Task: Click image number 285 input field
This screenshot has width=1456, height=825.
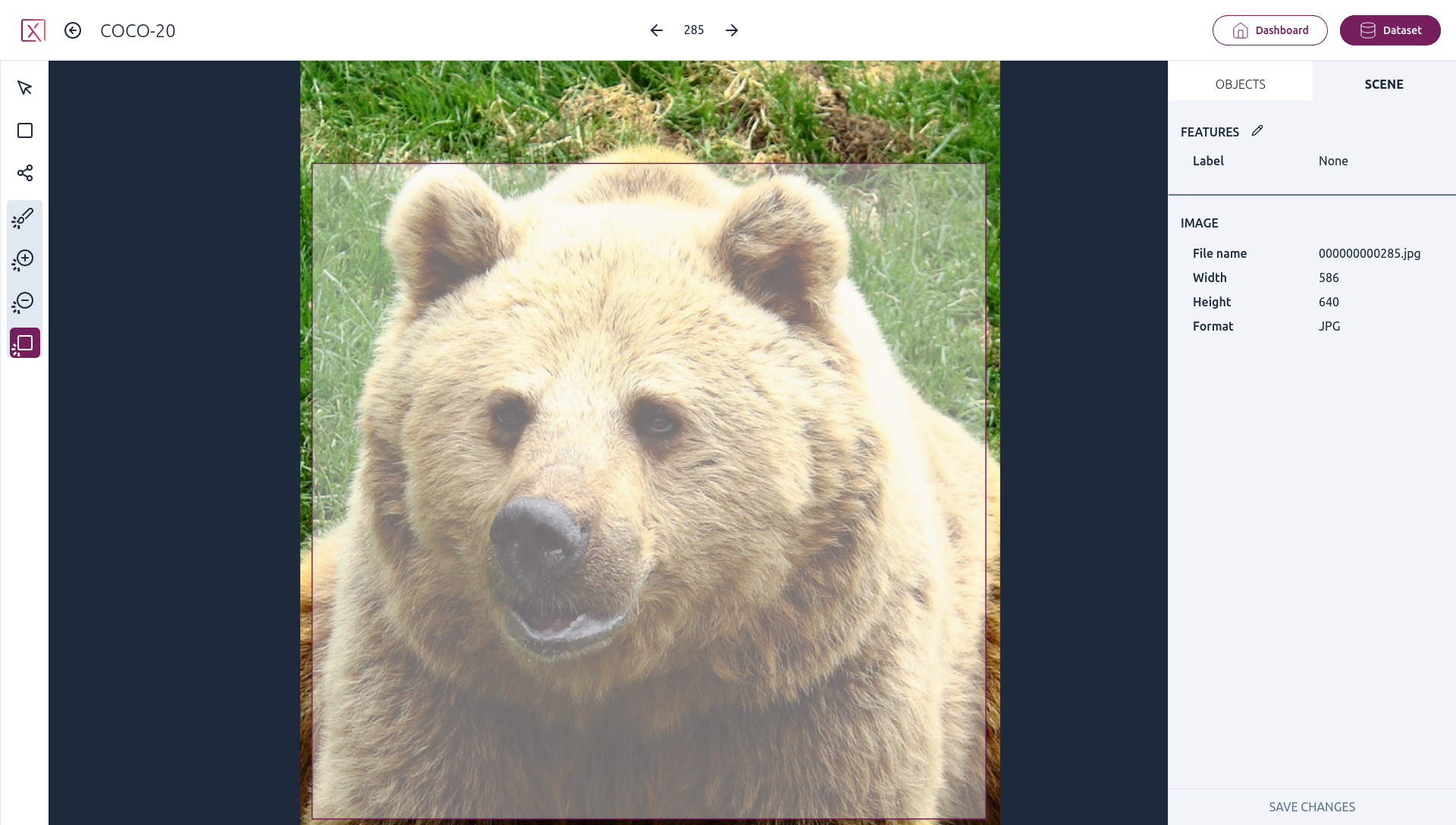Action: pos(694,30)
